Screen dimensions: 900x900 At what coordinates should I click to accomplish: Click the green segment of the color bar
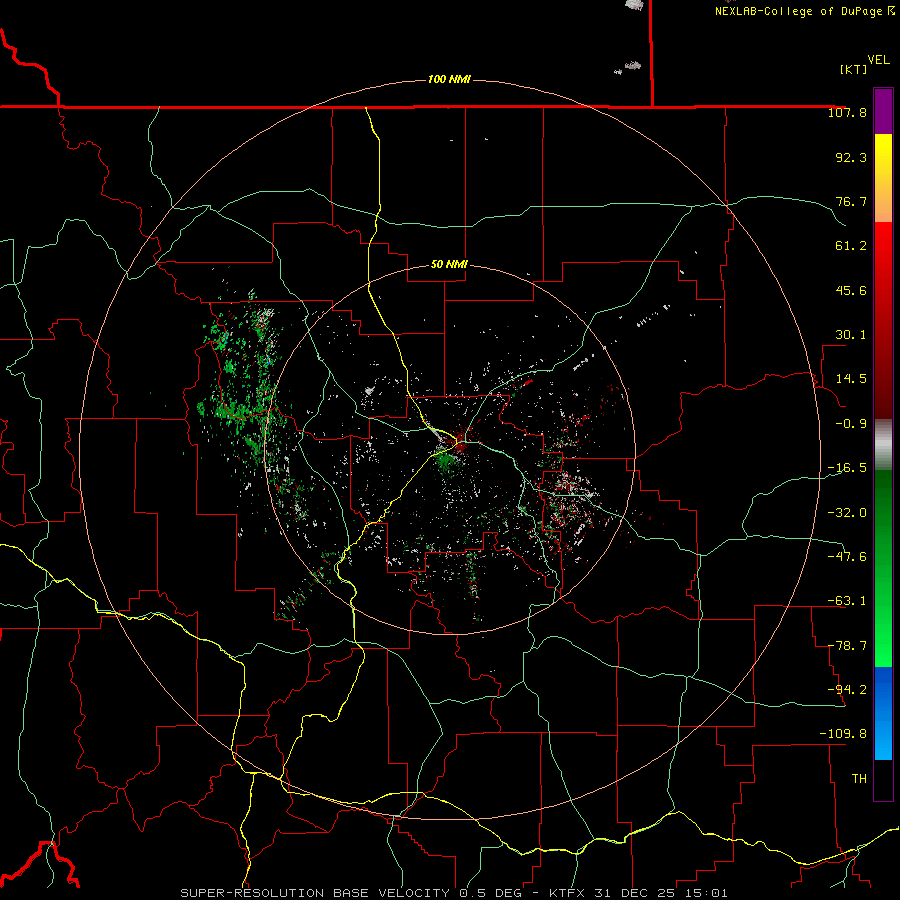[883, 568]
